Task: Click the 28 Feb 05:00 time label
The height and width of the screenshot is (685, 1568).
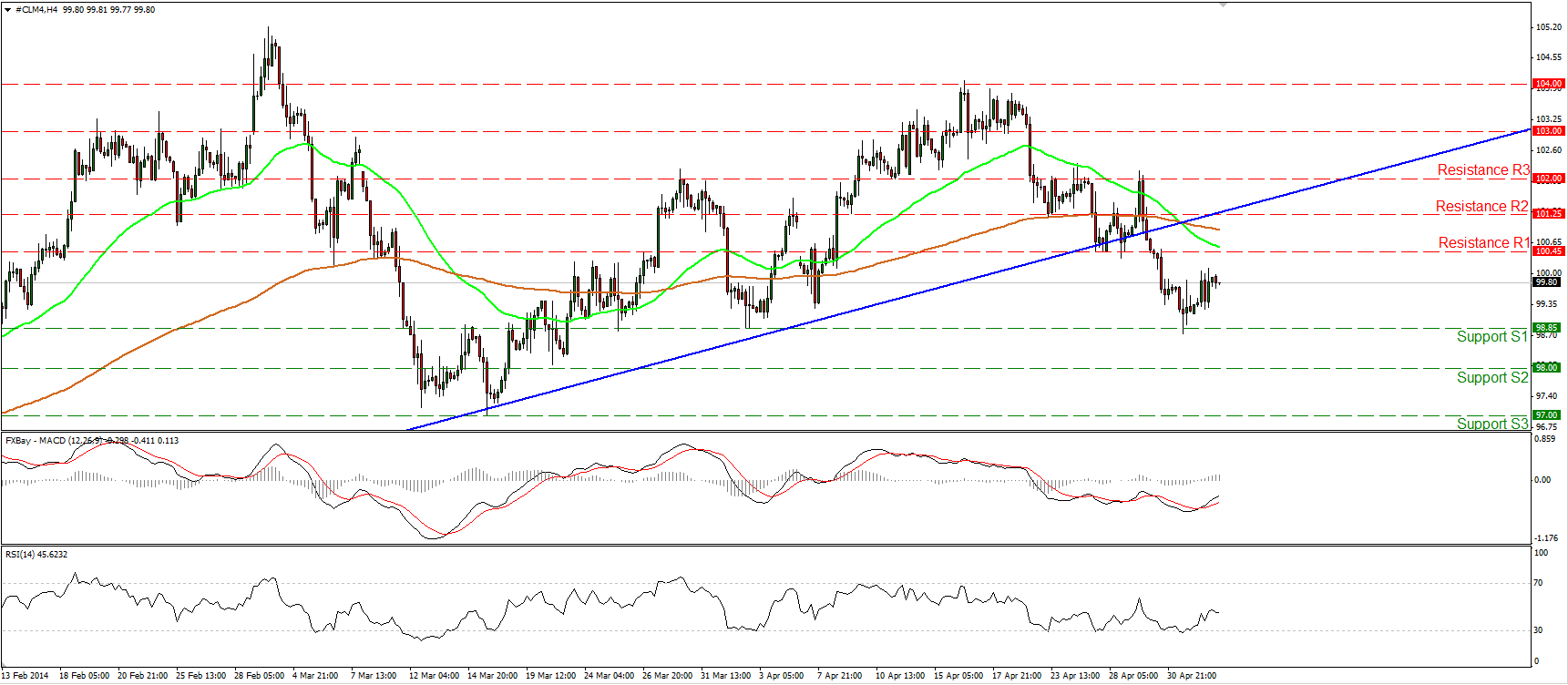Action: pos(260,676)
